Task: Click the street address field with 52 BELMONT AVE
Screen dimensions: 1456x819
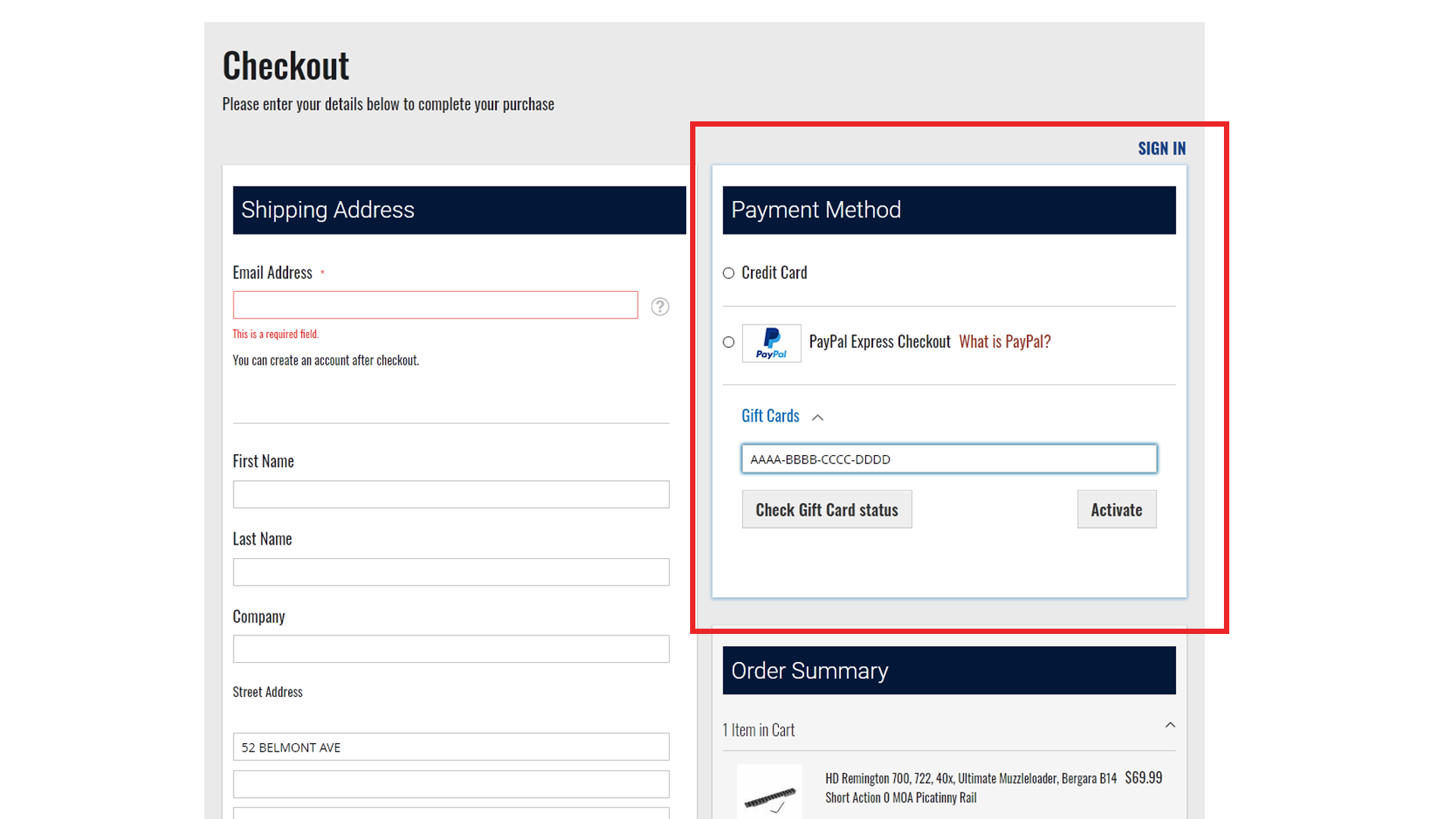Action: coord(450,747)
